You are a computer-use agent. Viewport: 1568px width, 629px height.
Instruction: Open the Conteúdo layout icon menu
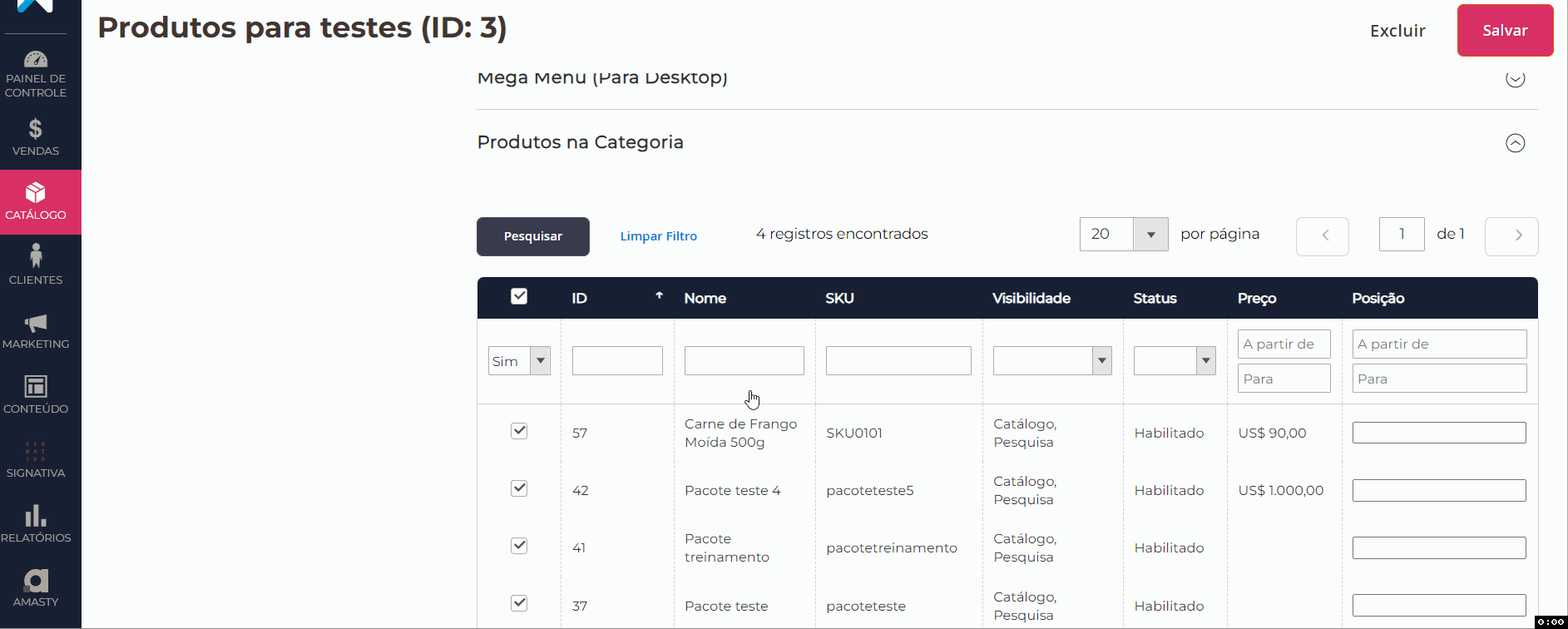[36, 387]
